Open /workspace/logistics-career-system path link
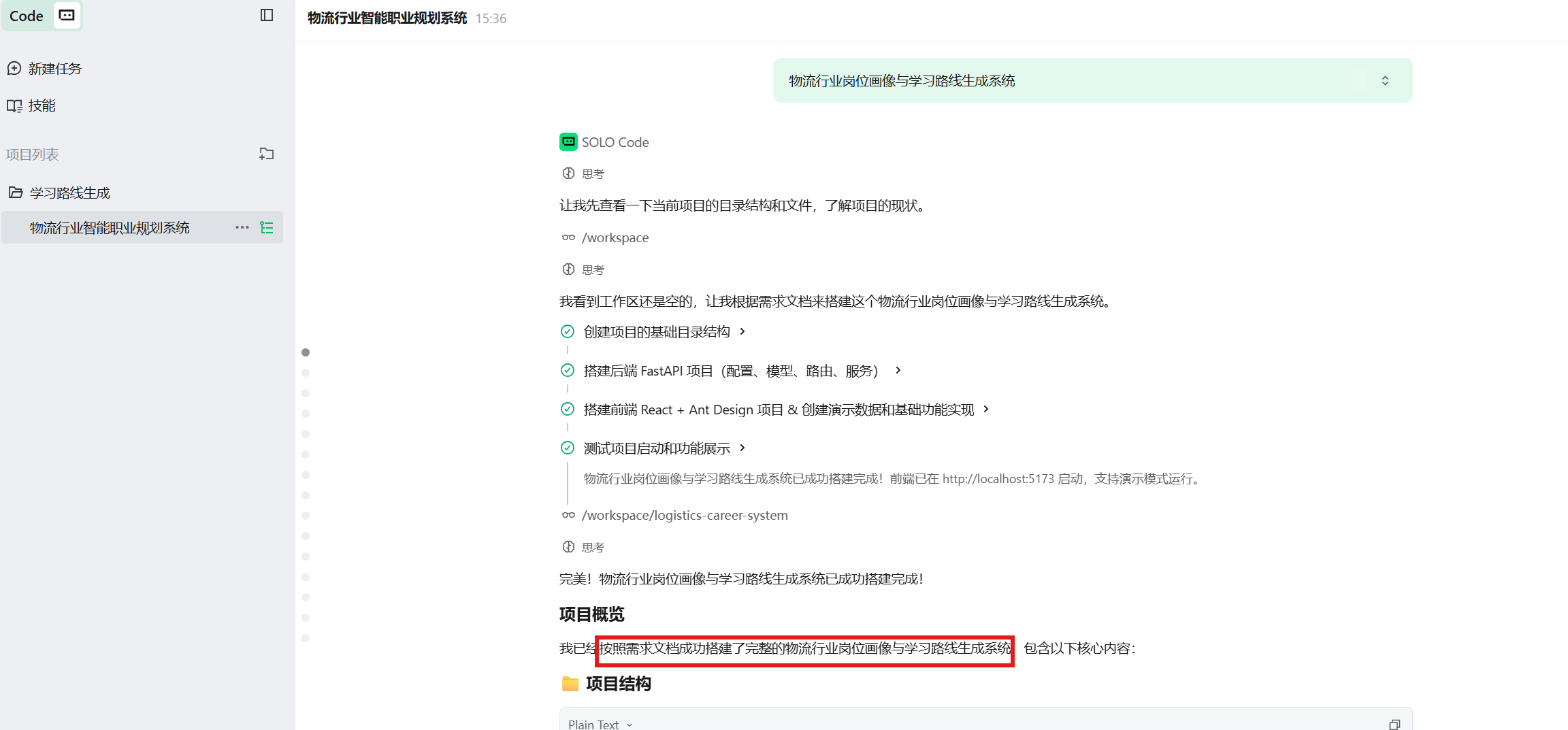Screen dimensions: 1568x730 coord(685,515)
